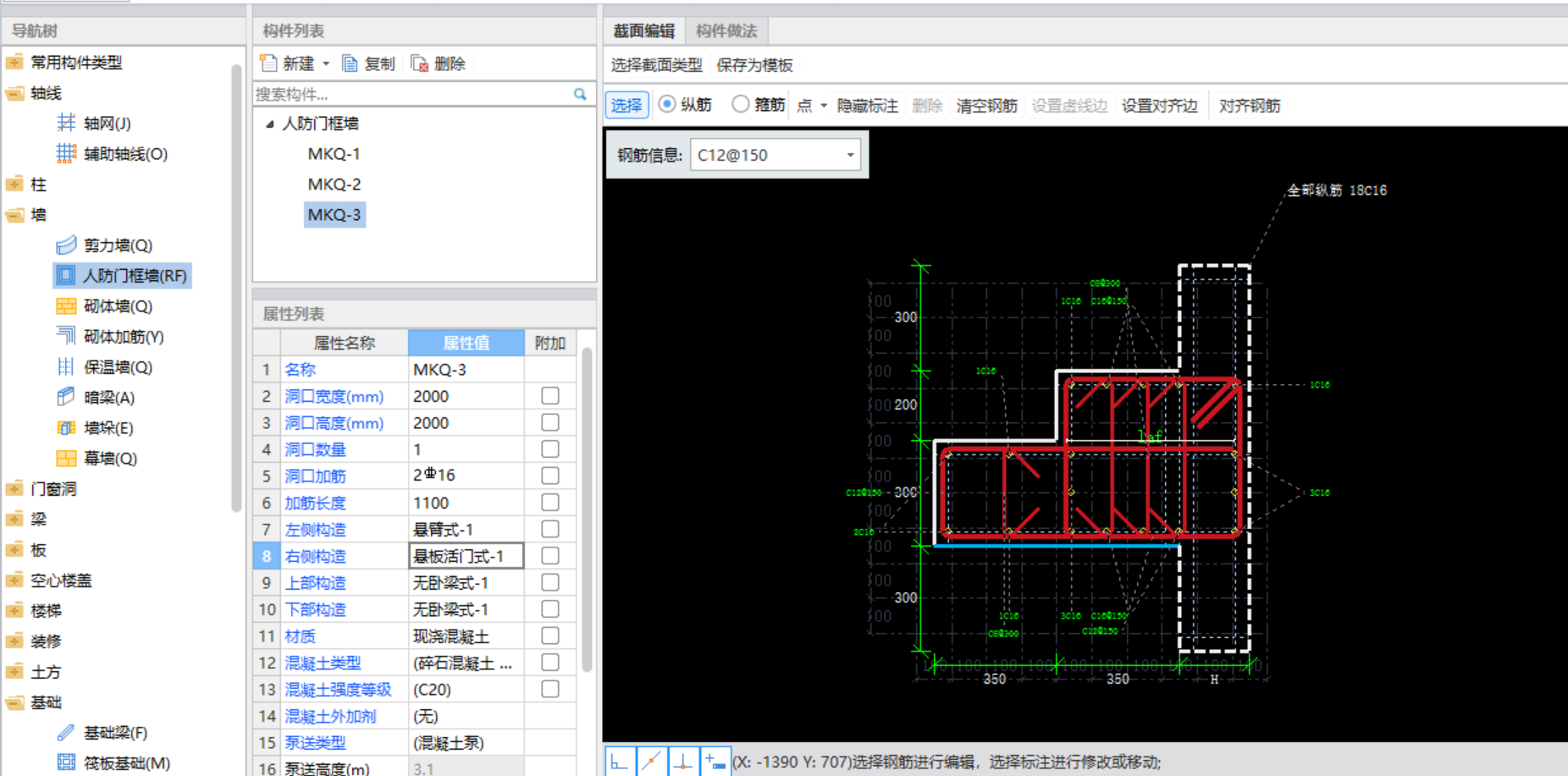Click the search magnifier icon

pyautogui.click(x=580, y=94)
